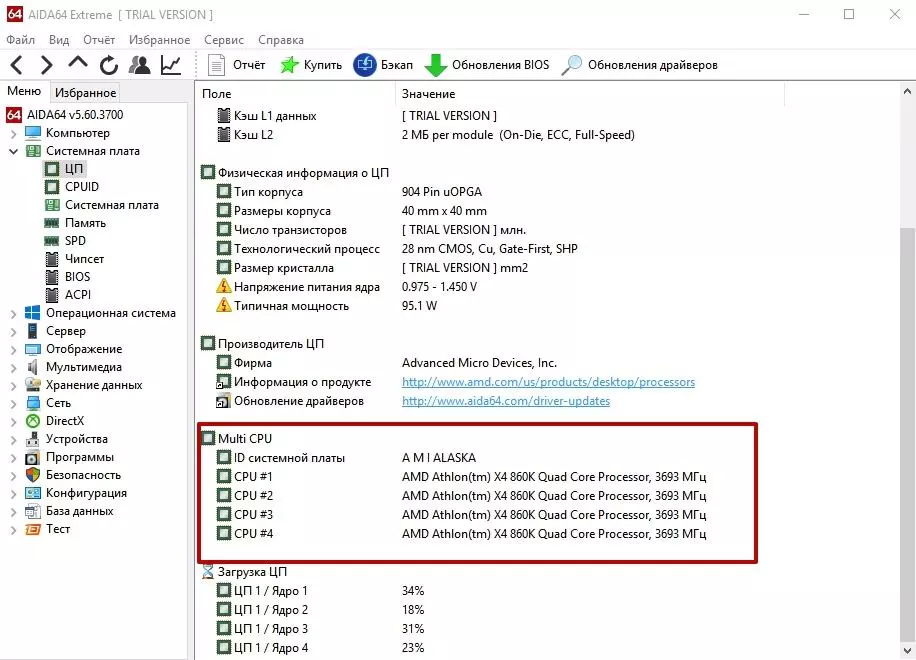Image resolution: width=916 pixels, height=660 pixels.
Task: Click the back navigation arrow
Action: click(x=17, y=65)
